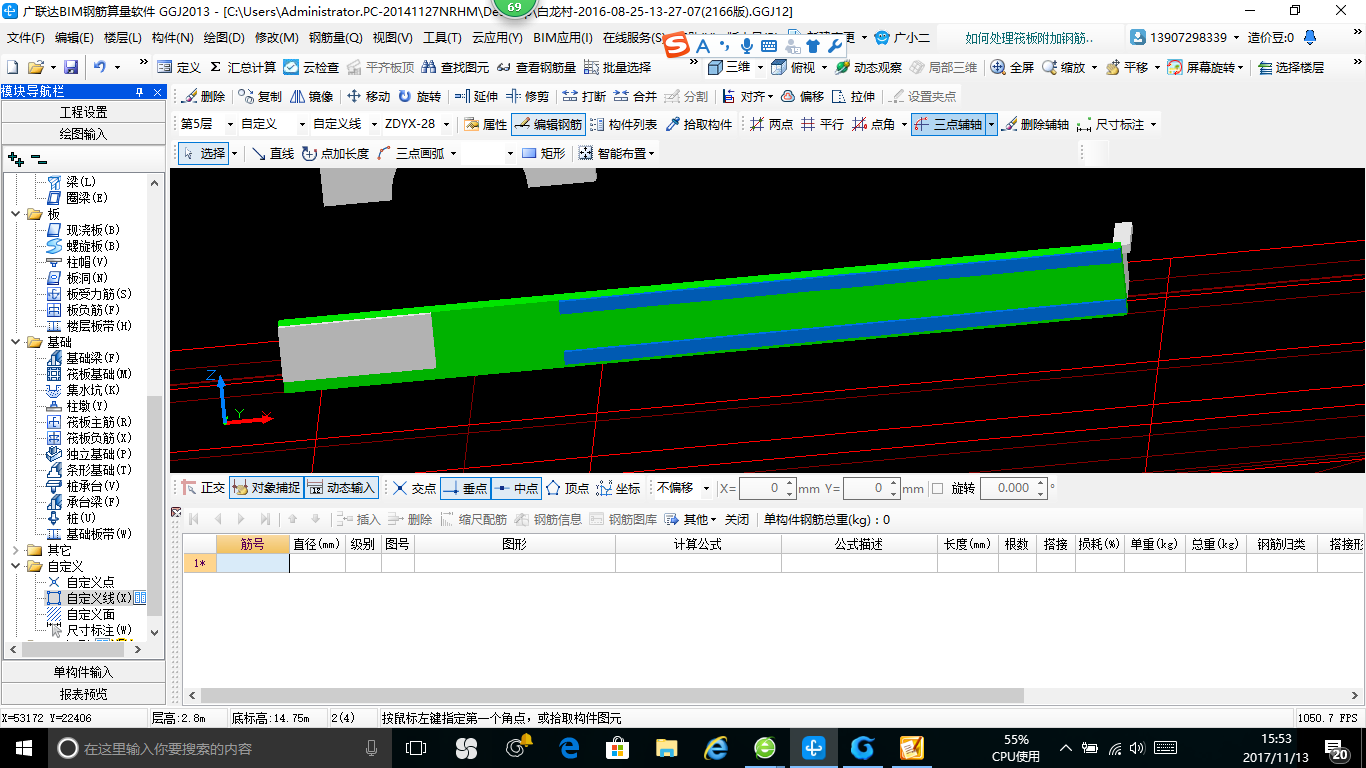Click the 定义 toolbar button
The height and width of the screenshot is (768, 1366).
click(179, 67)
